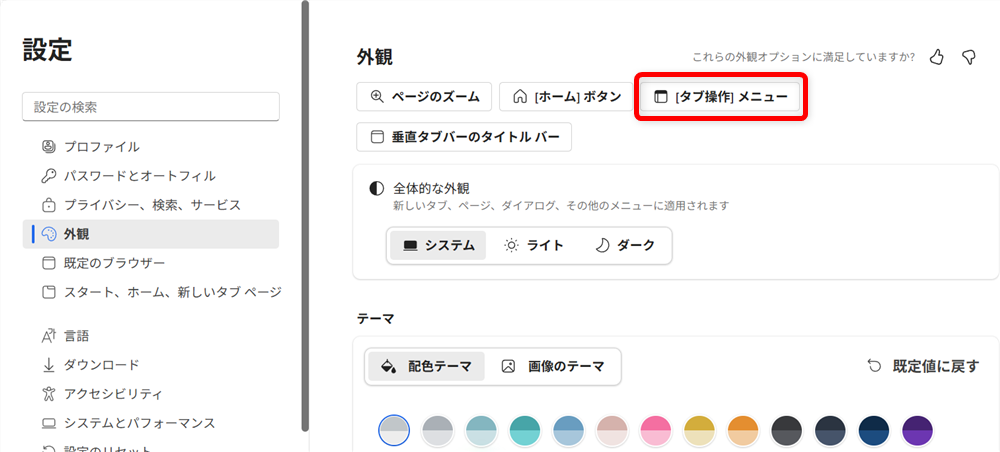Open プロファイル settings in sidebar
This screenshot has height=452, width=1000.
click(151, 147)
